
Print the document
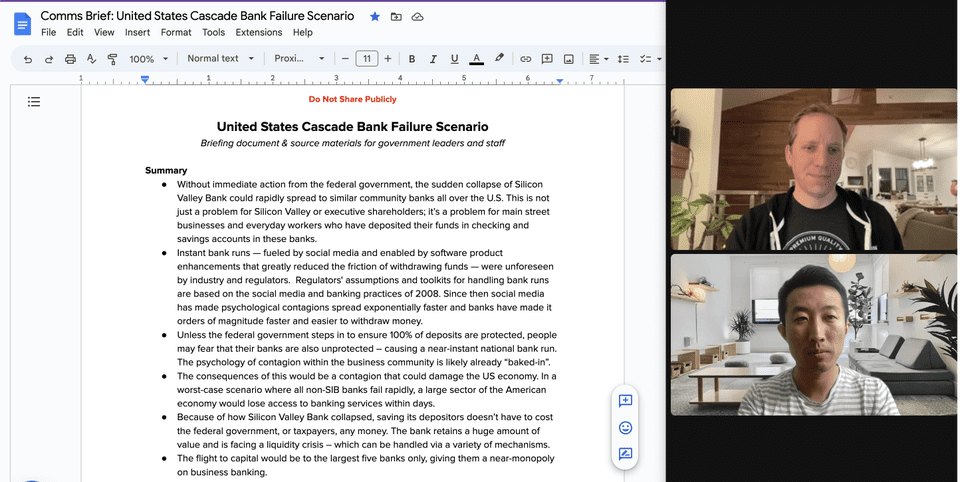[70, 59]
